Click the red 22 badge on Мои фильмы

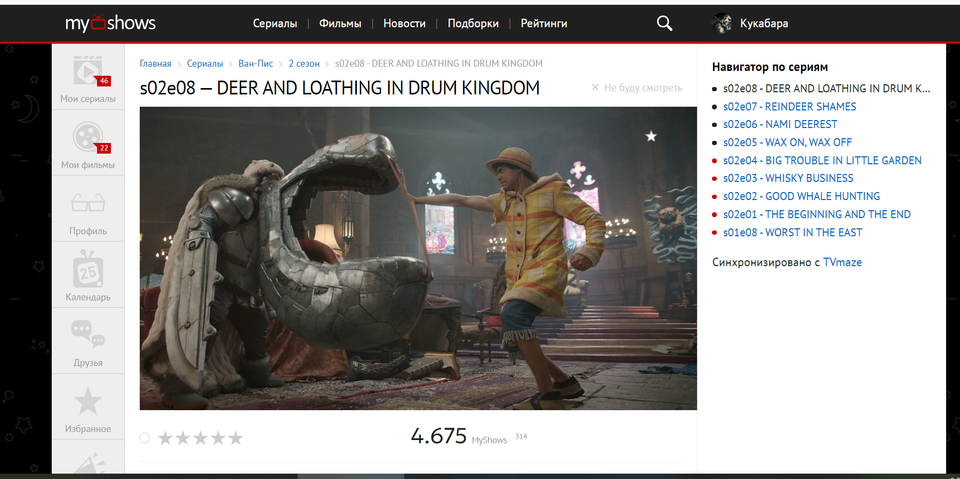pyautogui.click(x=103, y=148)
